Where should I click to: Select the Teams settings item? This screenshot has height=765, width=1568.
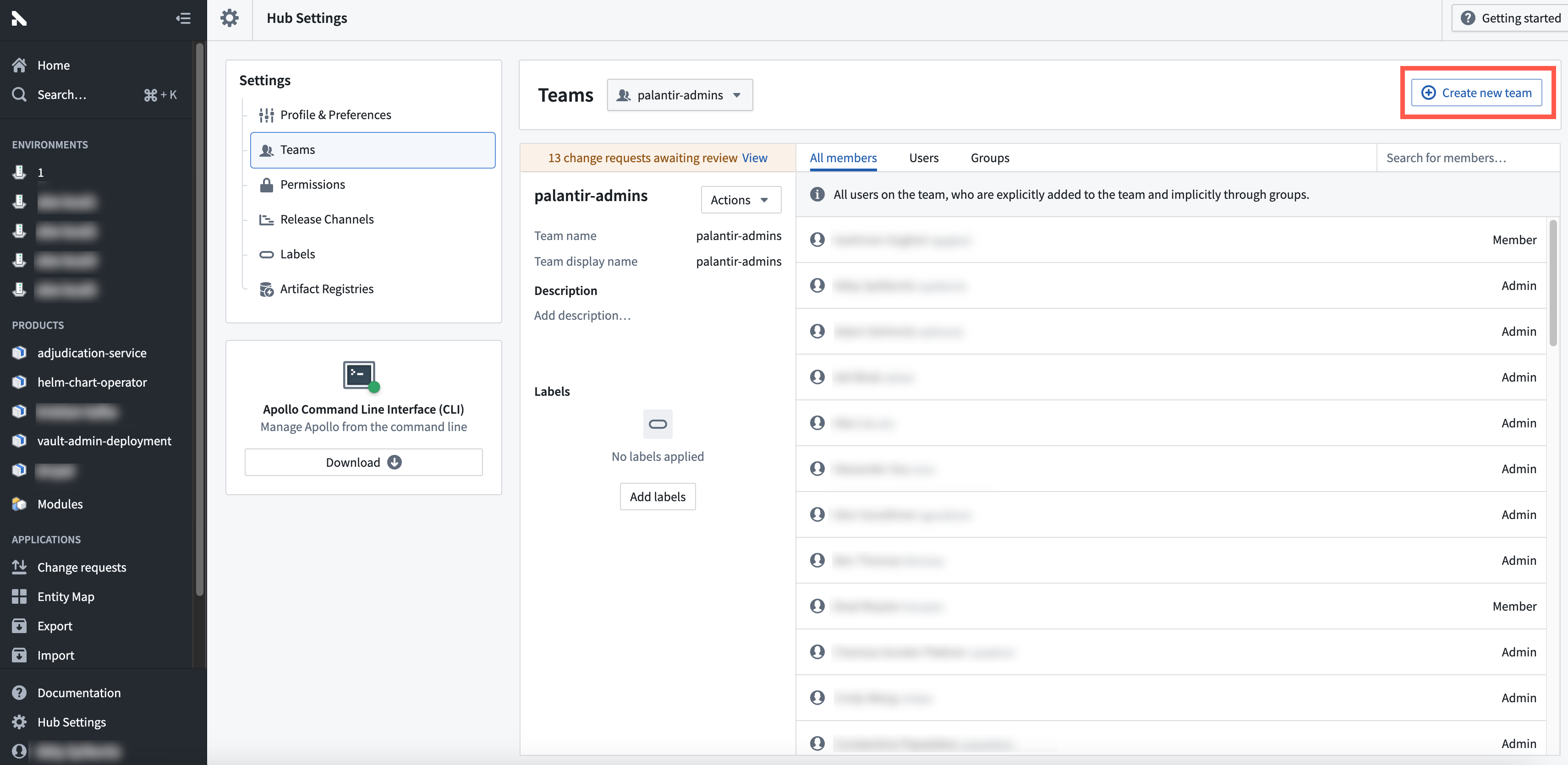coord(373,150)
